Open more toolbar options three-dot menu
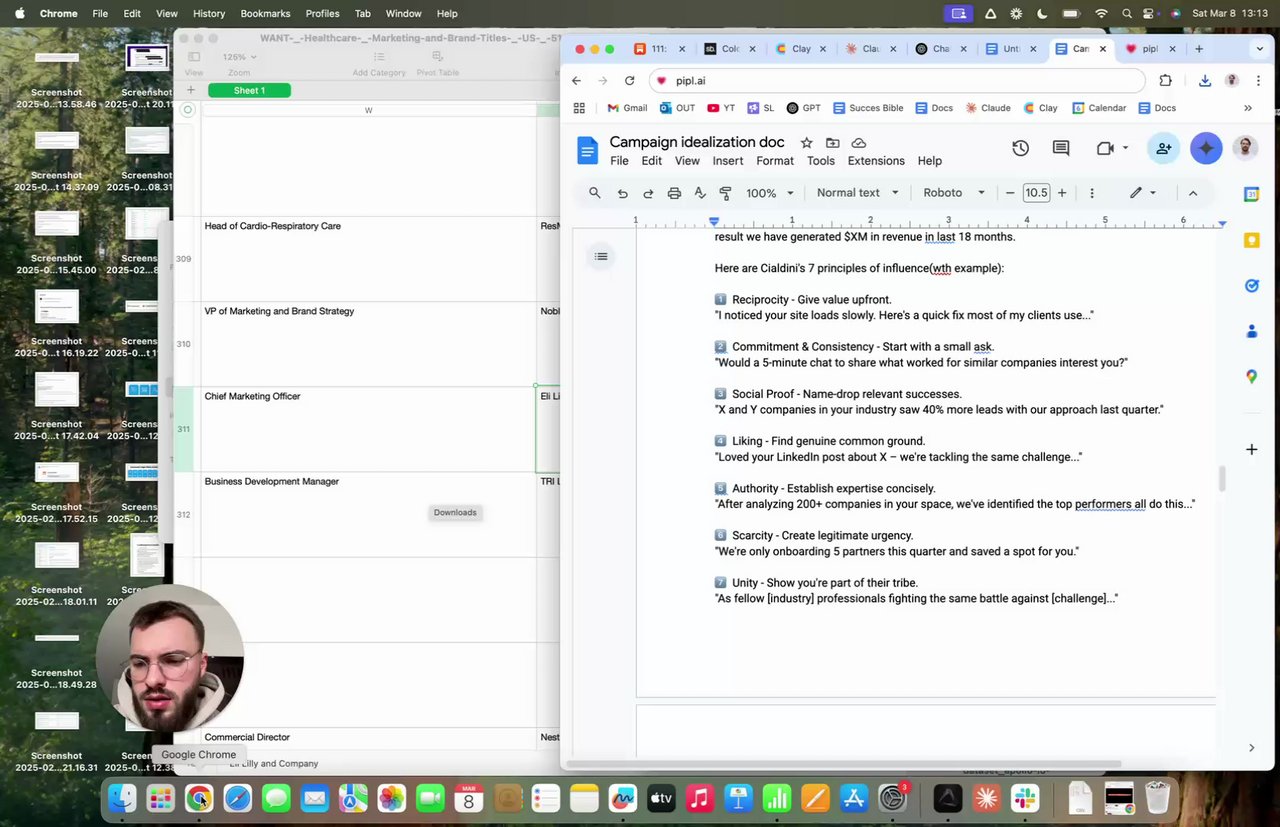The width and height of the screenshot is (1280, 827). click(1091, 193)
